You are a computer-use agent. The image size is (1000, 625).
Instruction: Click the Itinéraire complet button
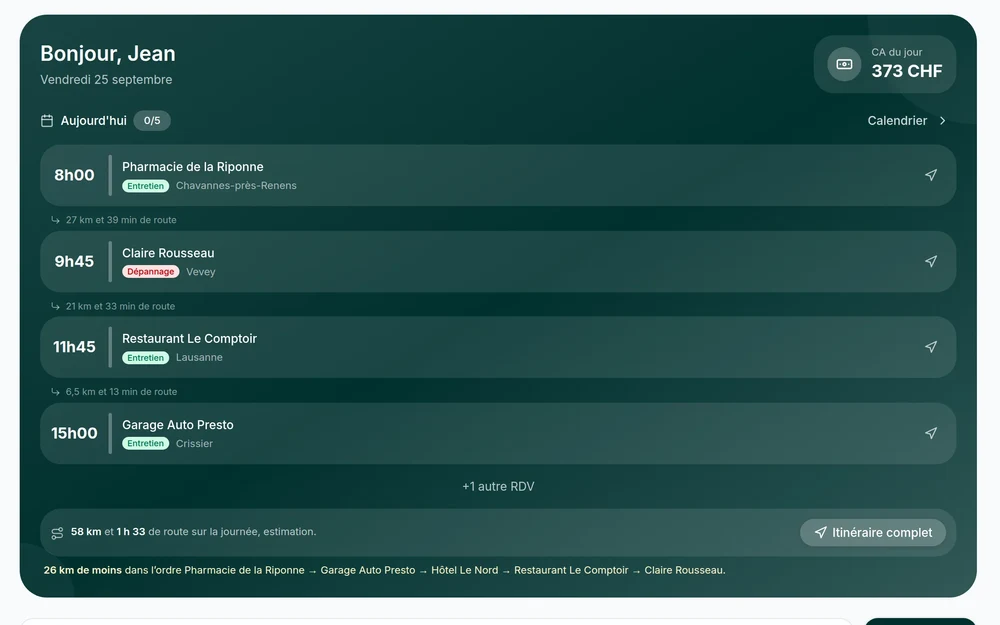pyautogui.click(x=872, y=533)
